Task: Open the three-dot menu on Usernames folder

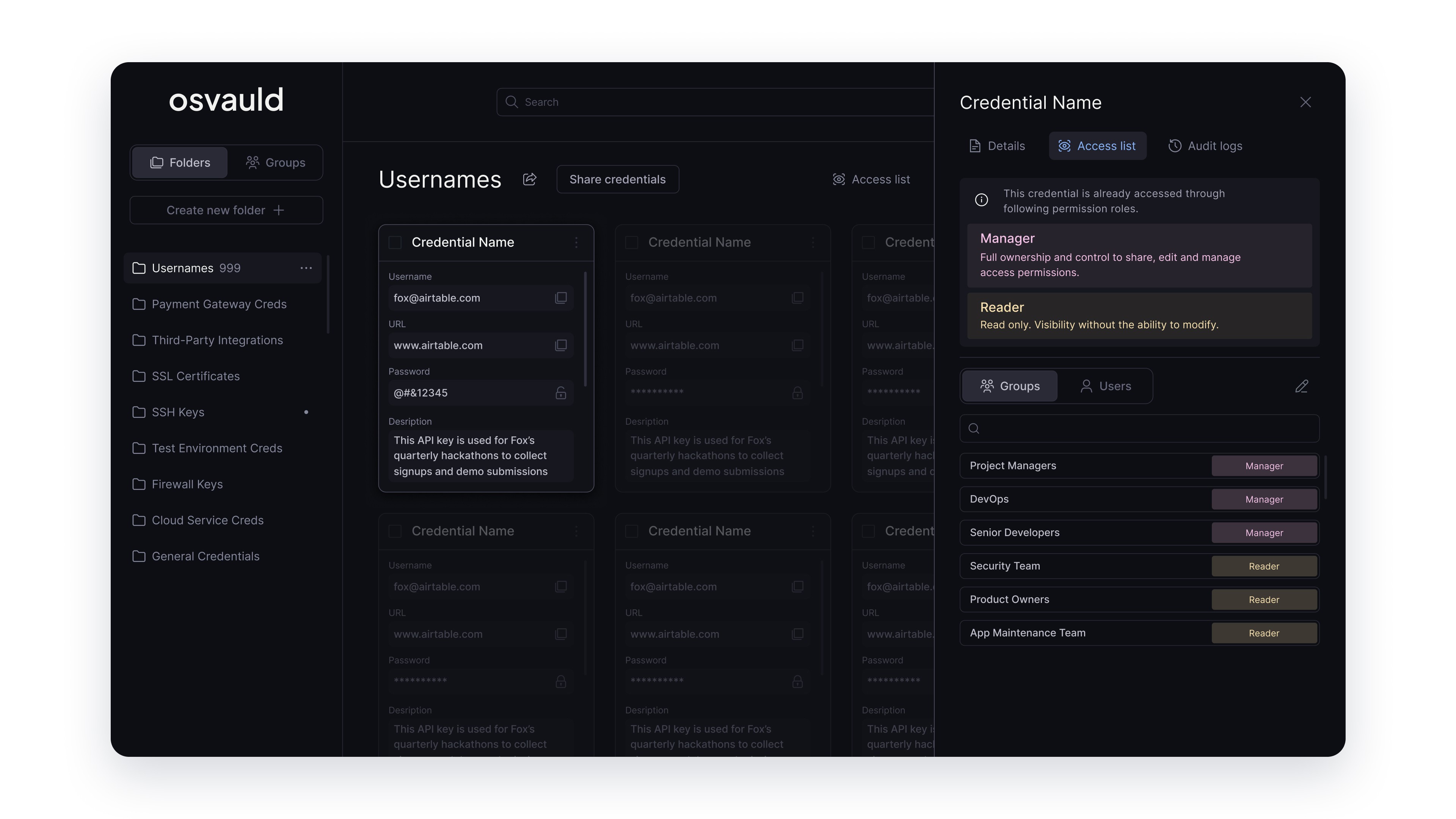Action: 306,268
